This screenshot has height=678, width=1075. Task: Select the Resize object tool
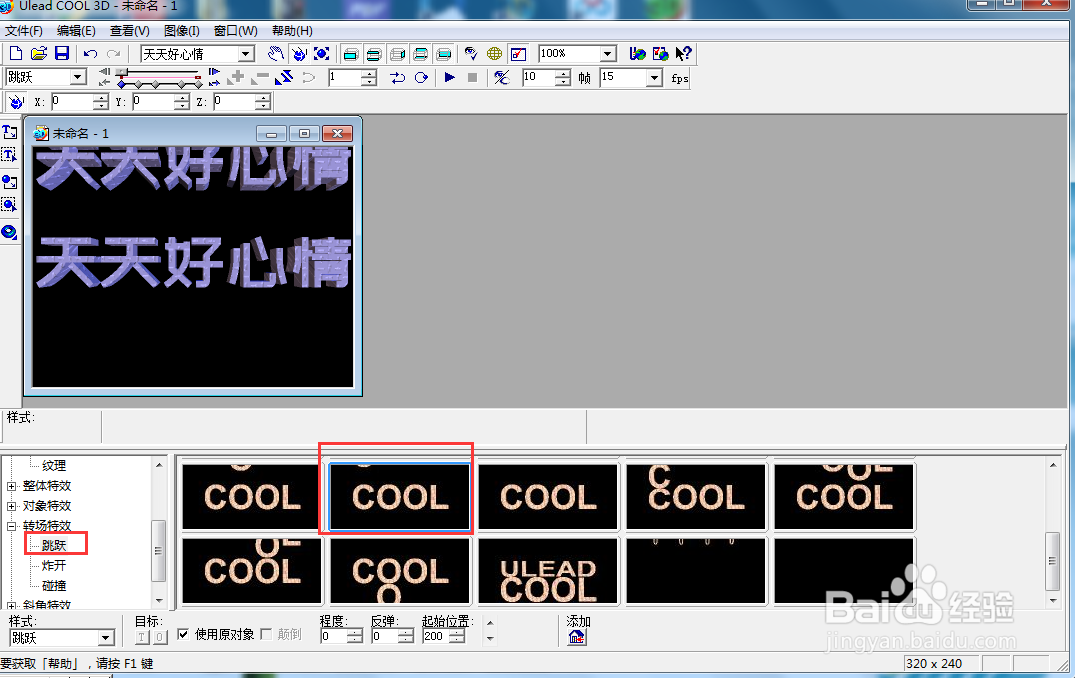pyautogui.click(x=322, y=53)
